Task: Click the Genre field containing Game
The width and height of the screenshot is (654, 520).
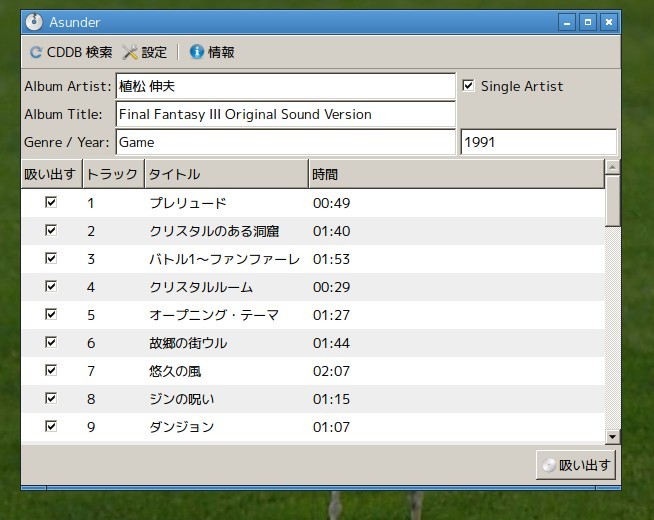Action: (x=286, y=142)
